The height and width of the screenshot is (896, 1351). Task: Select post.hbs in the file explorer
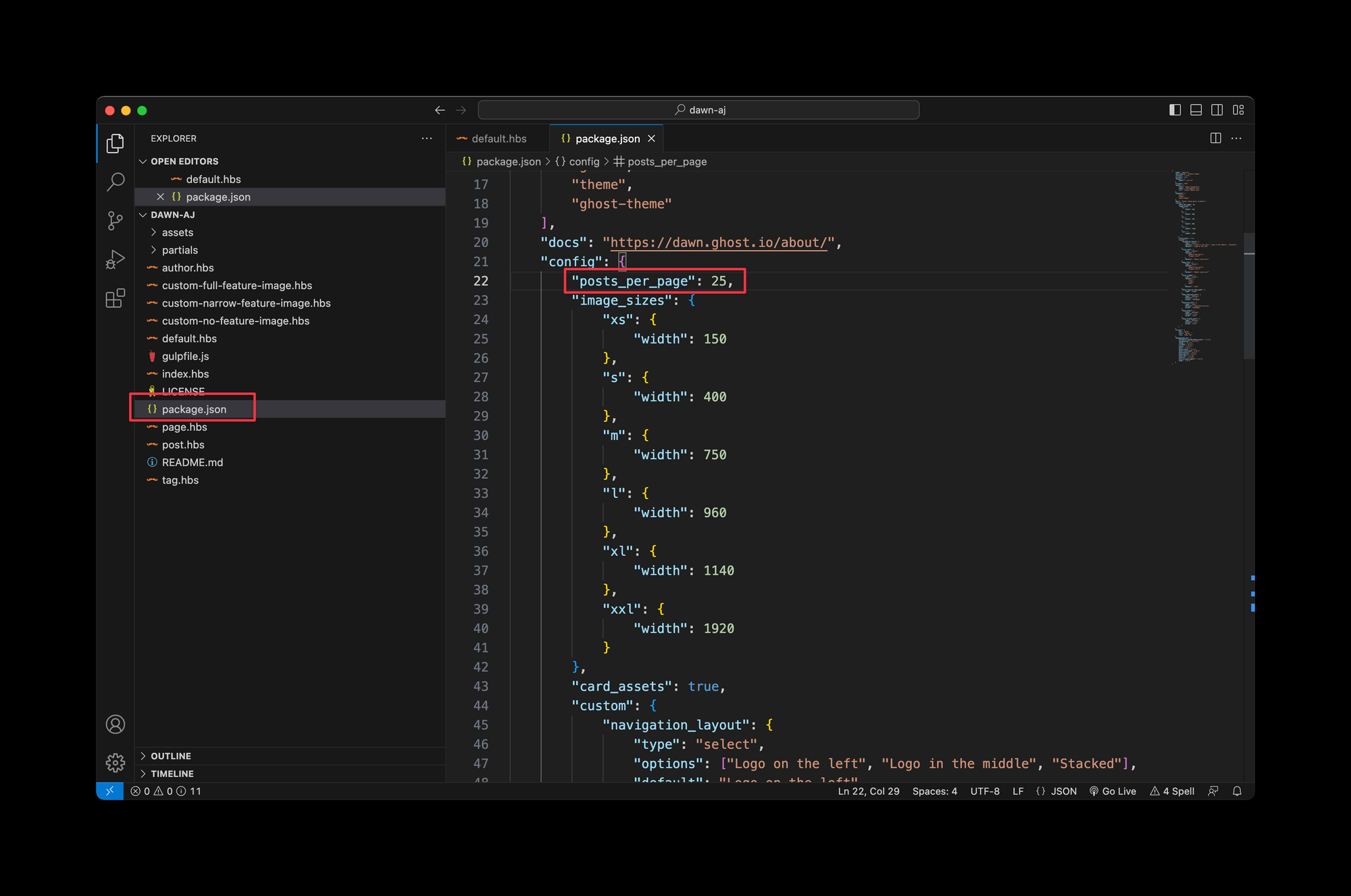point(184,444)
